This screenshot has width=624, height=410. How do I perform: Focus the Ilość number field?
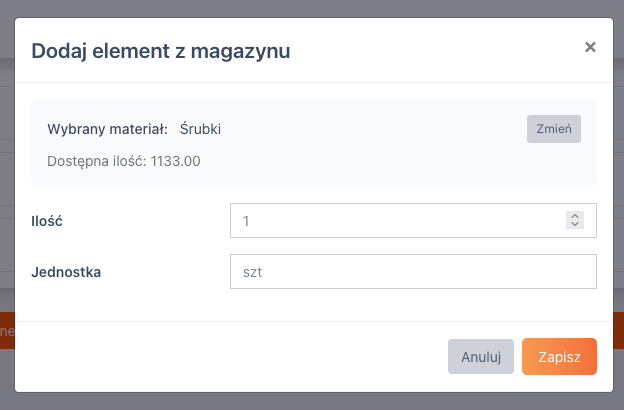coord(400,220)
